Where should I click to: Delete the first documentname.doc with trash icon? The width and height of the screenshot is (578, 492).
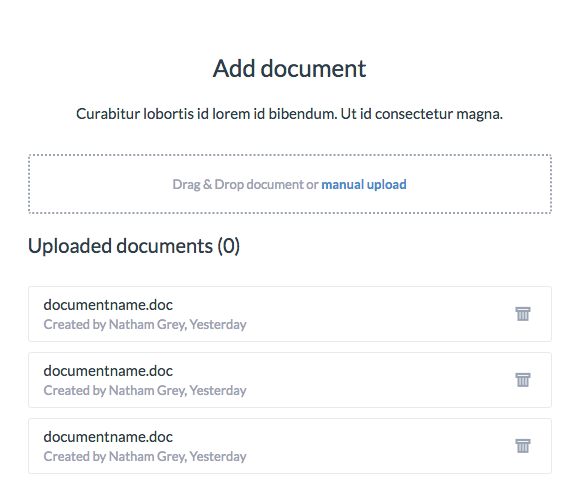(523, 314)
